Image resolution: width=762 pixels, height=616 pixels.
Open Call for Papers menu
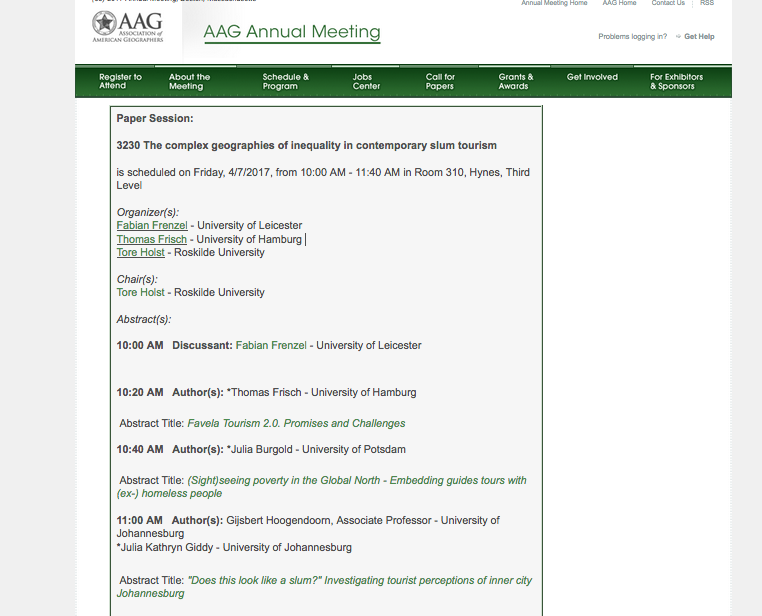pos(440,81)
